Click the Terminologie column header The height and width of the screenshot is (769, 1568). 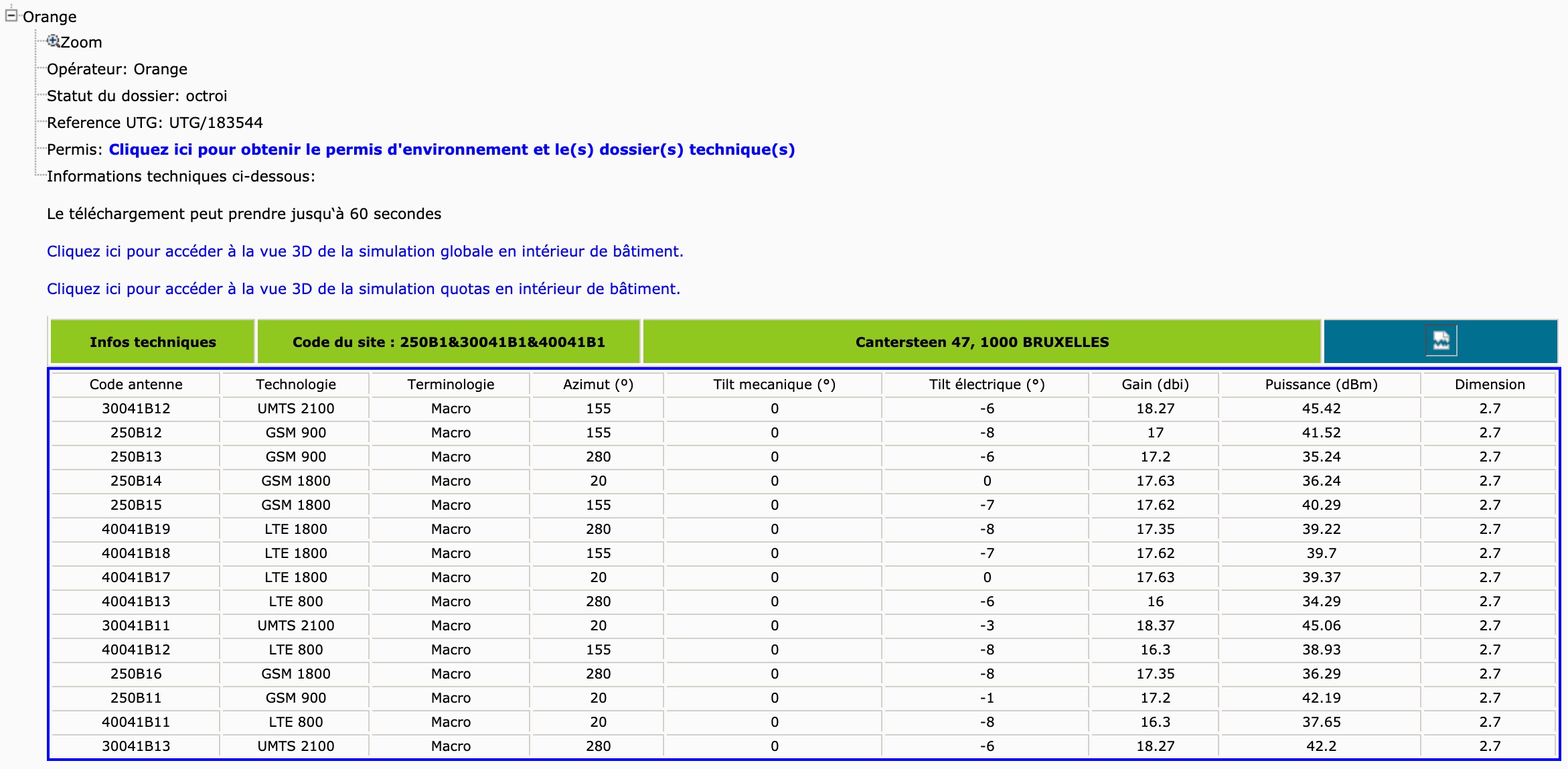tap(451, 384)
